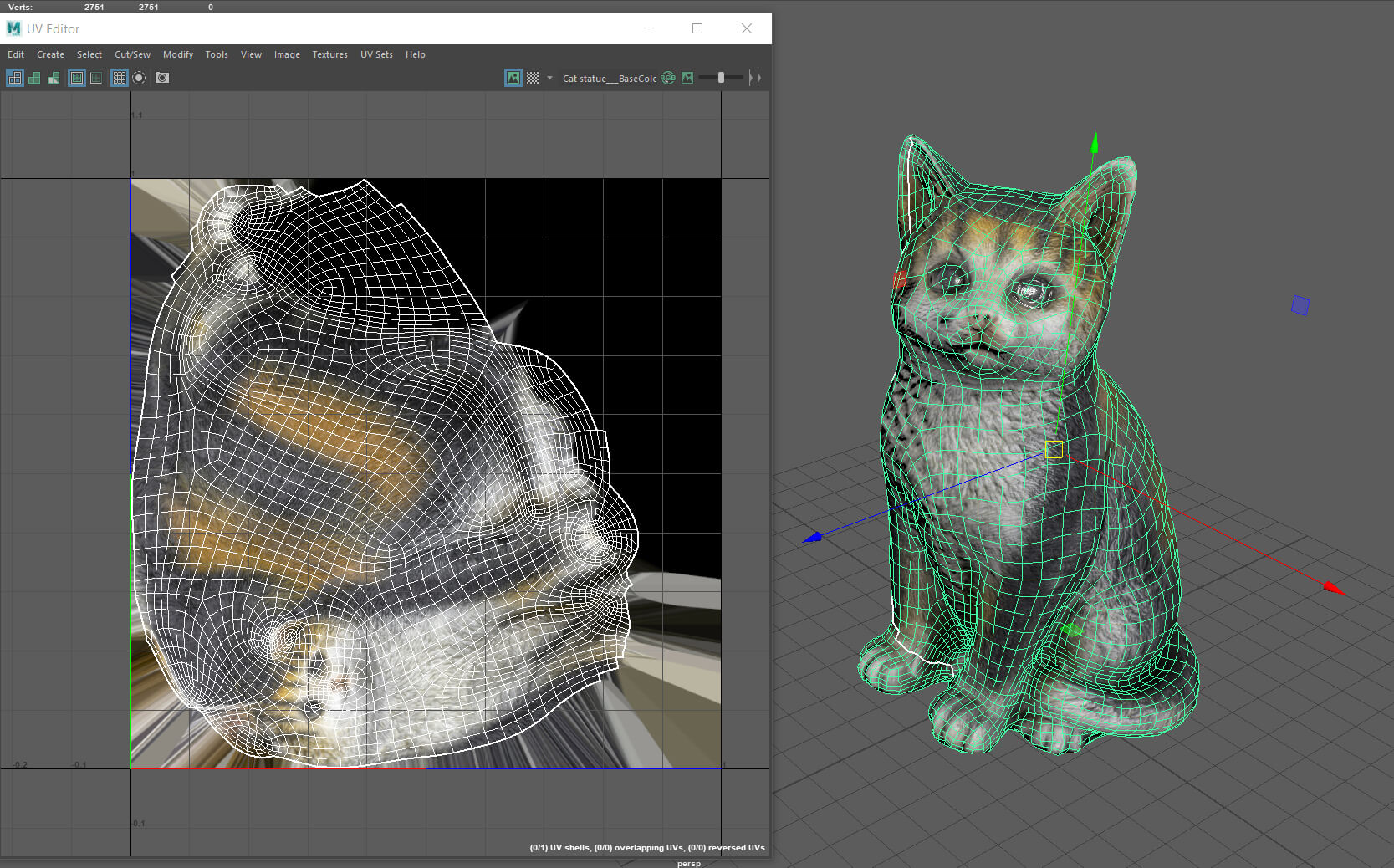Click the blue plane handle cube in viewport
Image resolution: width=1394 pixels, height=868 pixels.
pyautogui.click(x=1300, y=305)
